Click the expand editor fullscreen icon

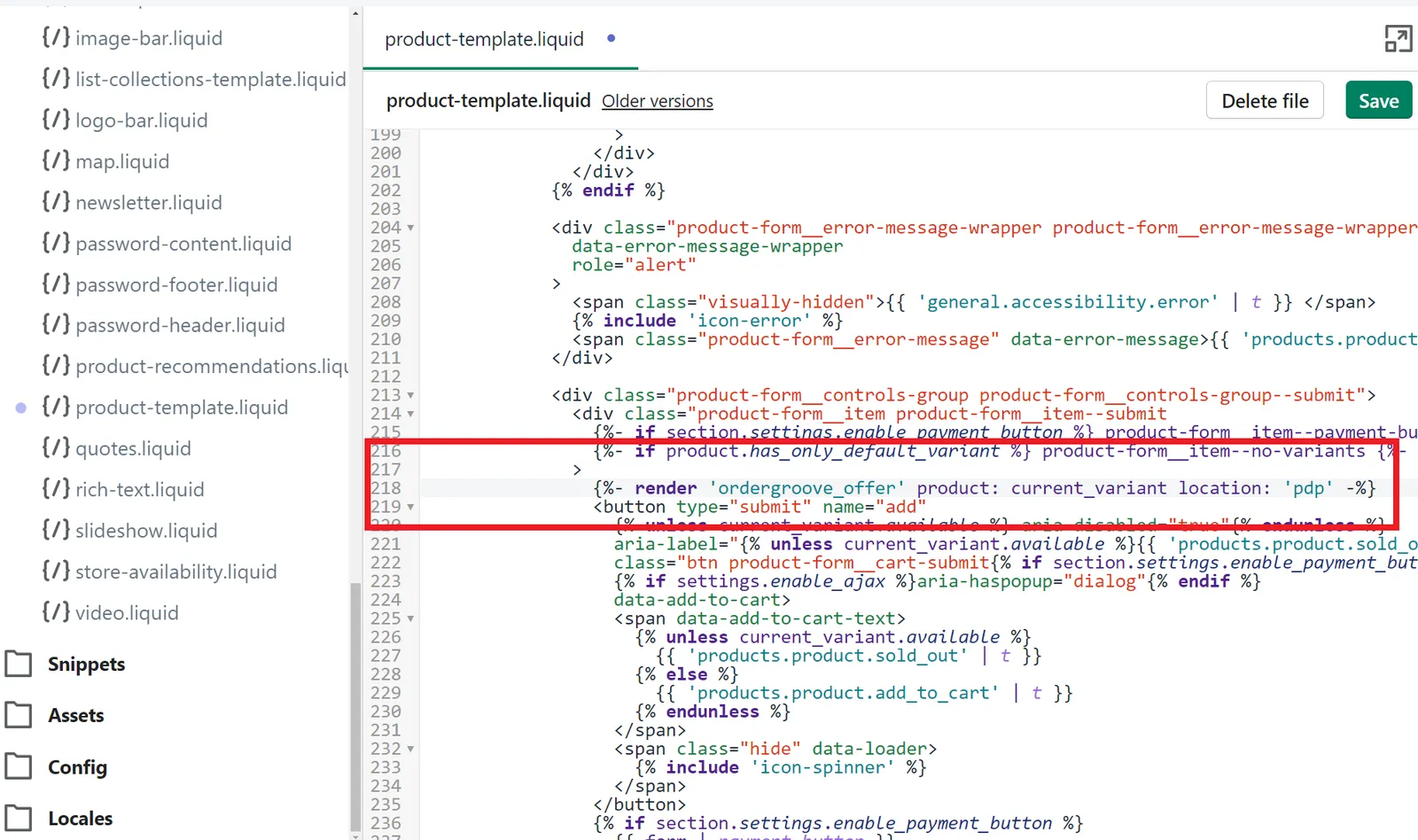point(1398,38)
